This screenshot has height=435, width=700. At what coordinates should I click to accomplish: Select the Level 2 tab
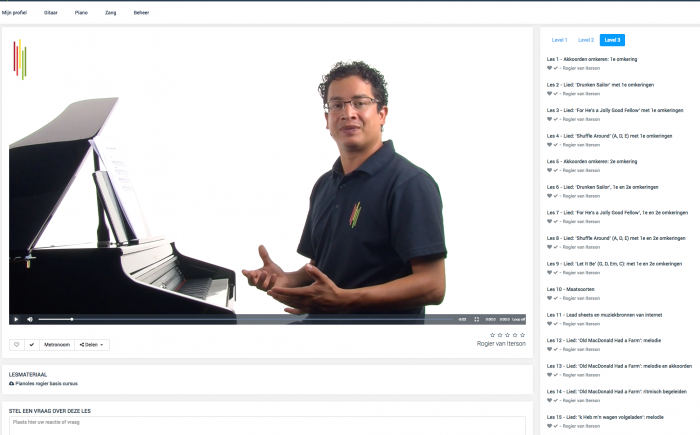(x=585, y=40)
